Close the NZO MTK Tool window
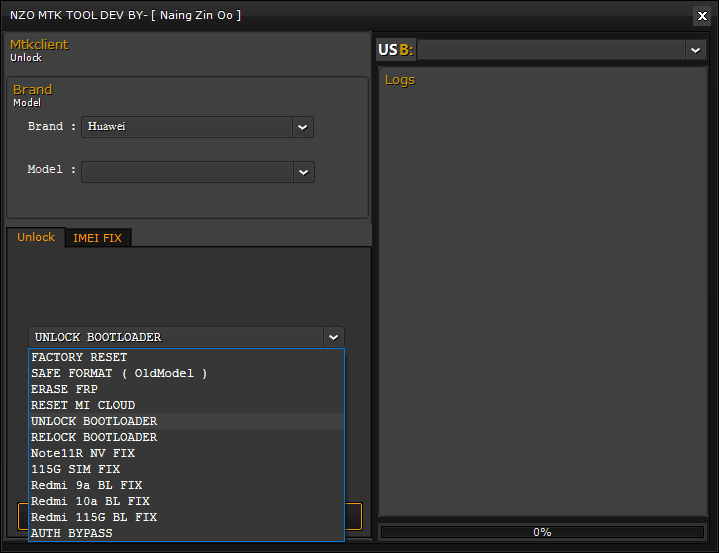The height and width of the screenshot is (553, 719). pos(702,15)
